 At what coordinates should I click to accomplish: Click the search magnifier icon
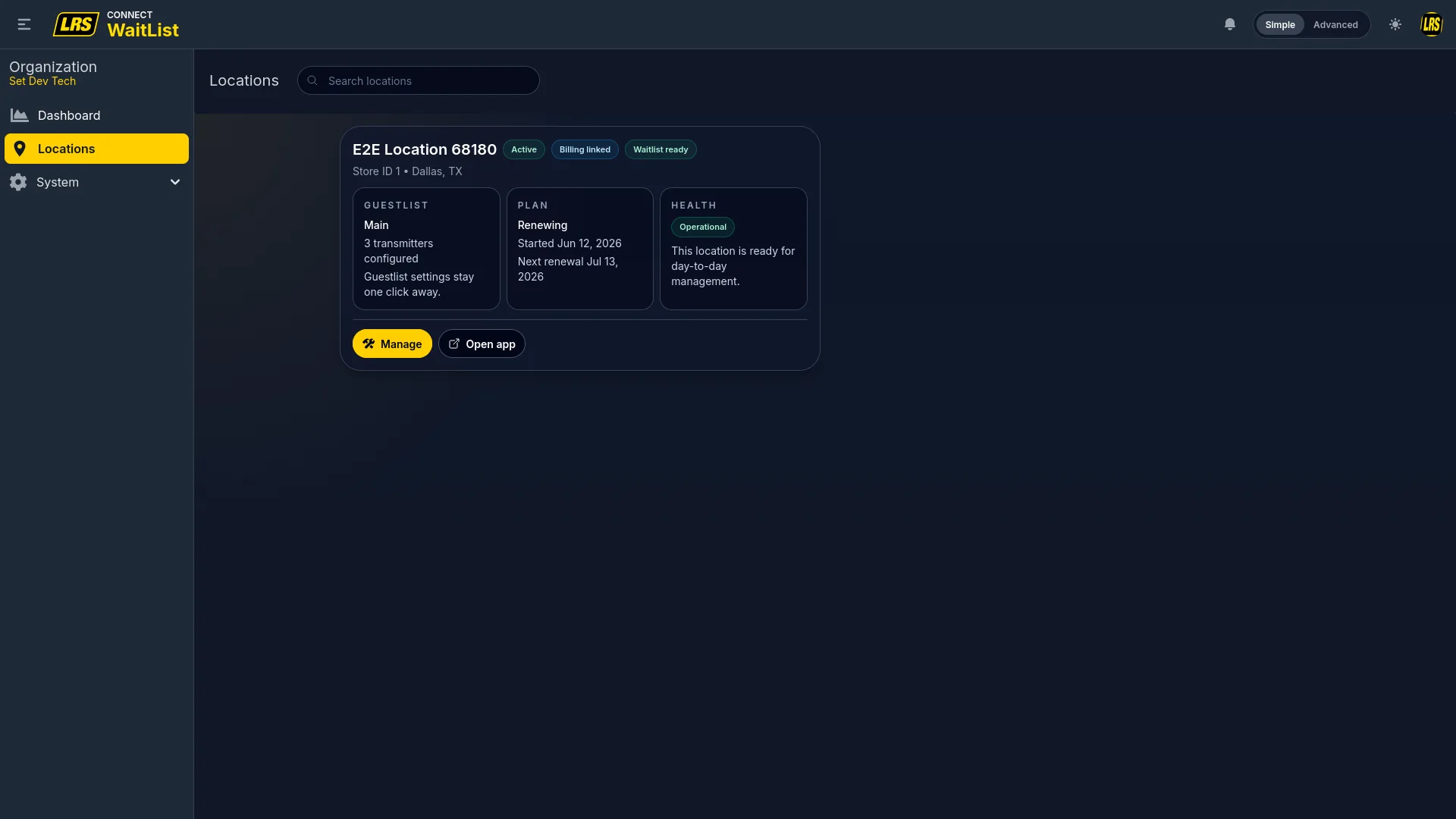312,80
